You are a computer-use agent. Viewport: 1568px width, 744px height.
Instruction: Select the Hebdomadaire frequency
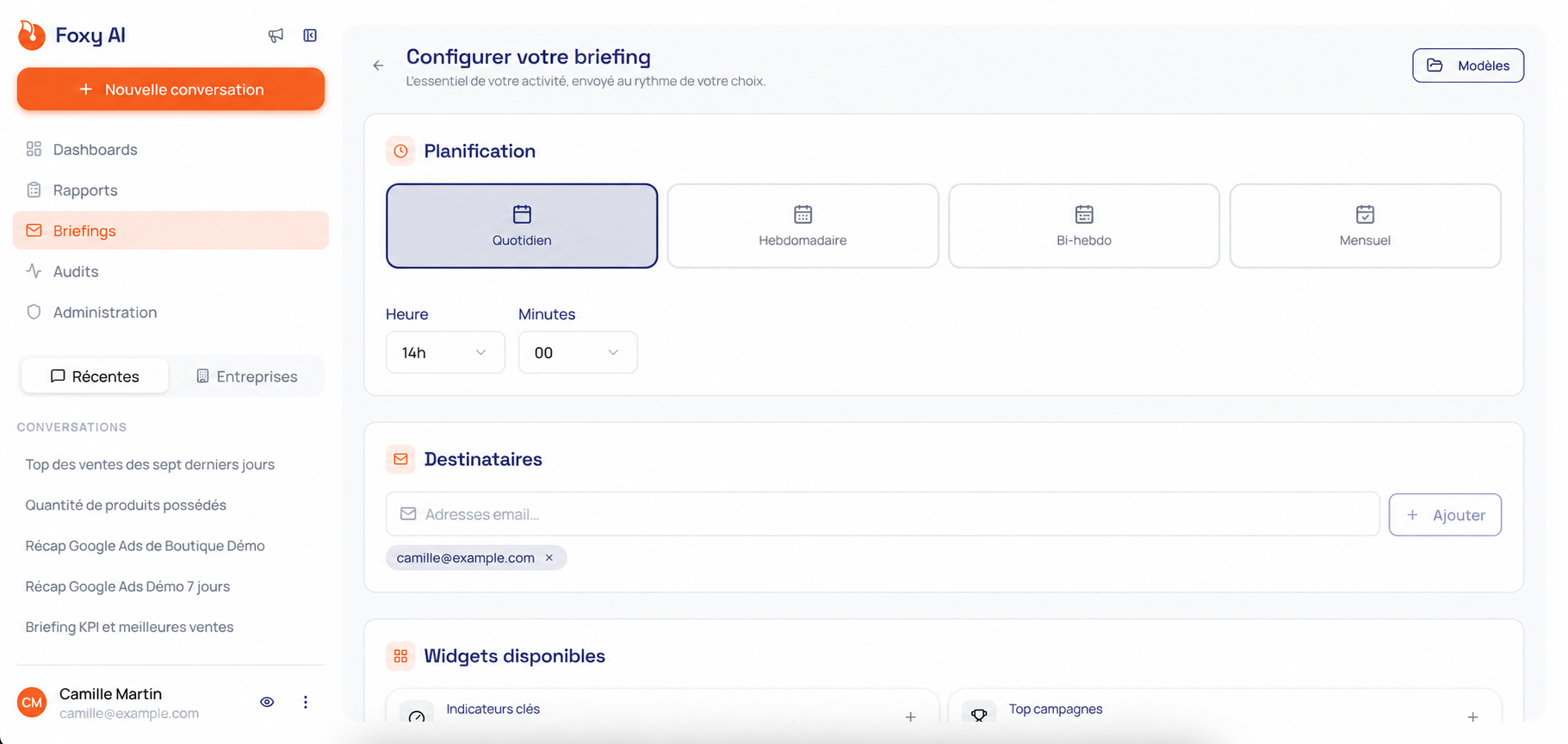803,226
